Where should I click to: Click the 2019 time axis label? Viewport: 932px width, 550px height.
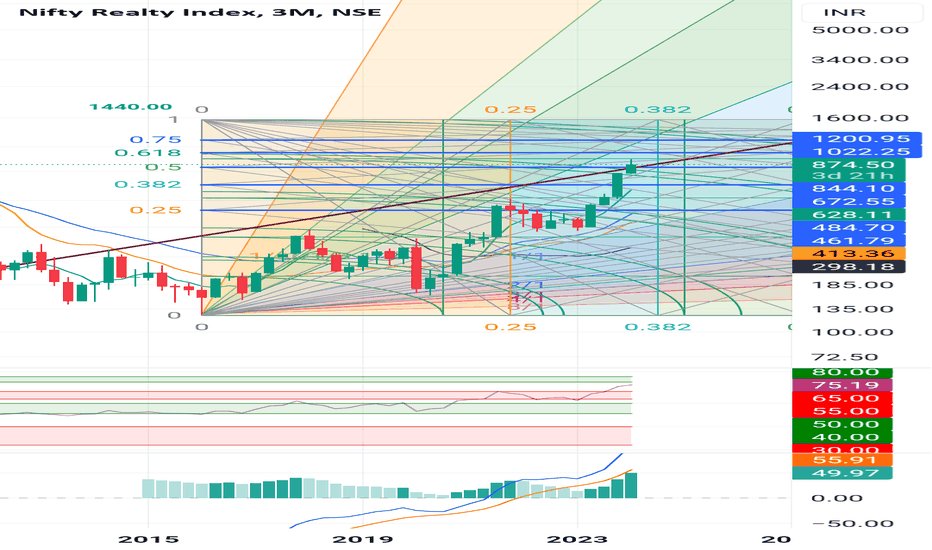pyautogui.click(x=363, y=539)
